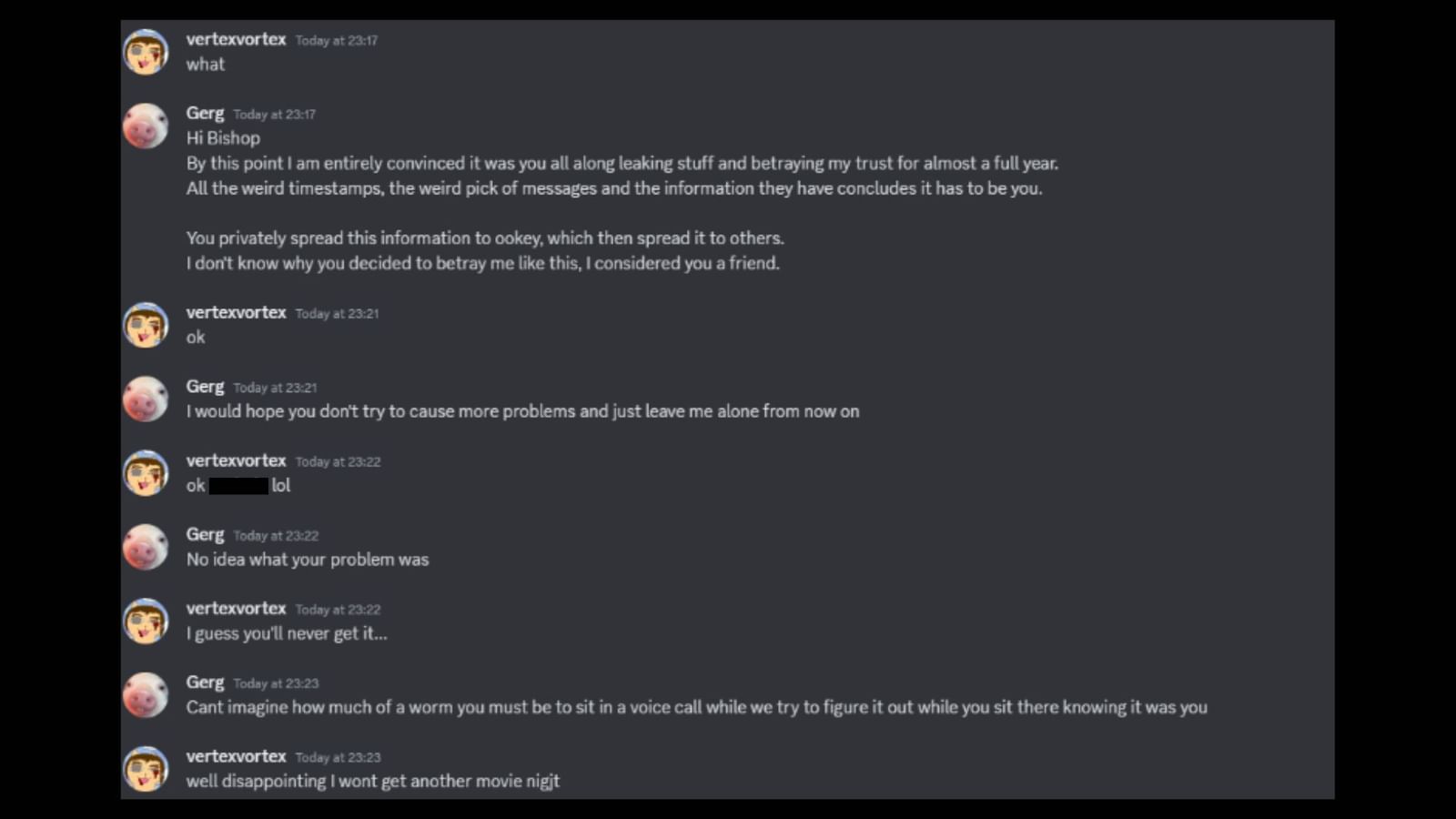Click the vertexvortex username above "what"
Image resolution: width=1456 pixels, height=819 pixels.
click(x=237, y=40)
